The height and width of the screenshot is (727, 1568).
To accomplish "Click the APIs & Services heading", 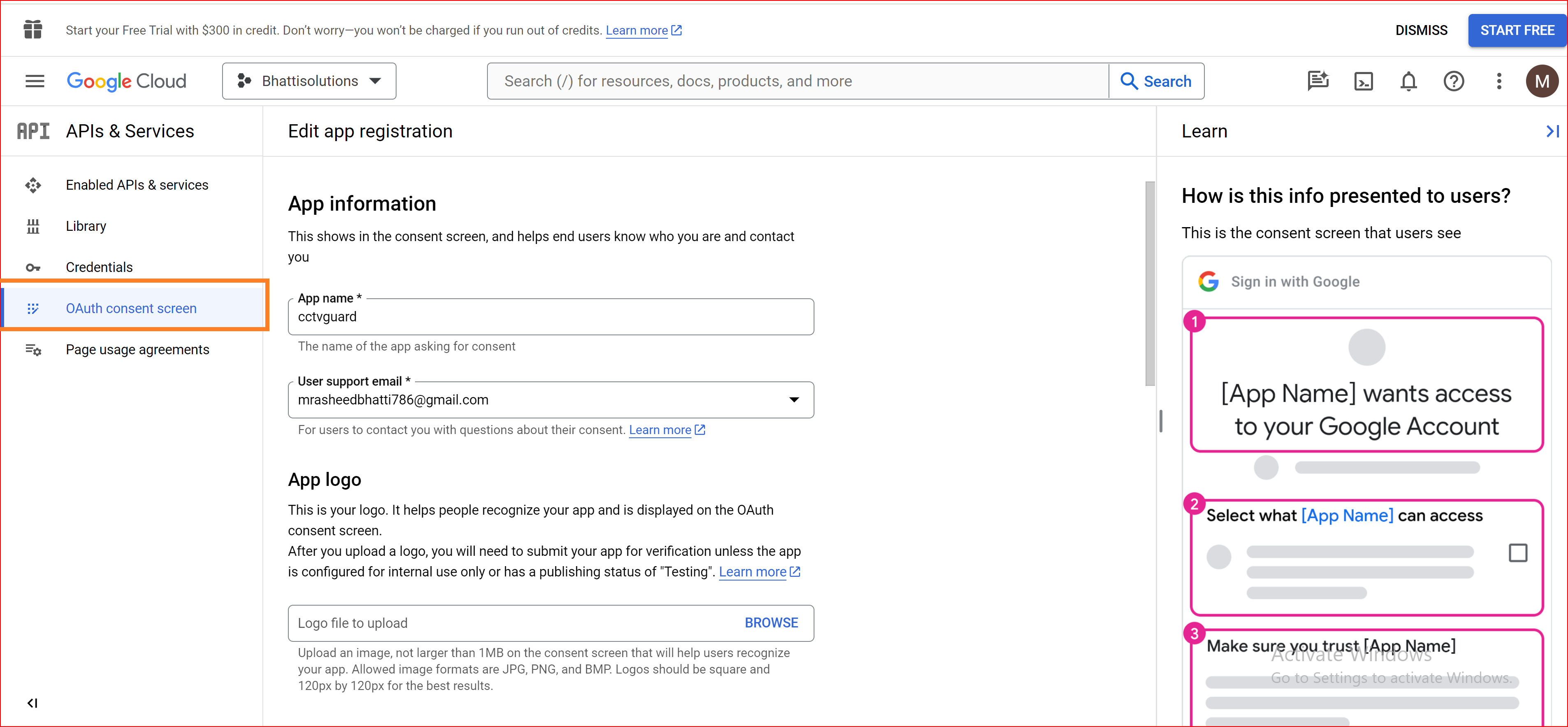I will 130,131.
